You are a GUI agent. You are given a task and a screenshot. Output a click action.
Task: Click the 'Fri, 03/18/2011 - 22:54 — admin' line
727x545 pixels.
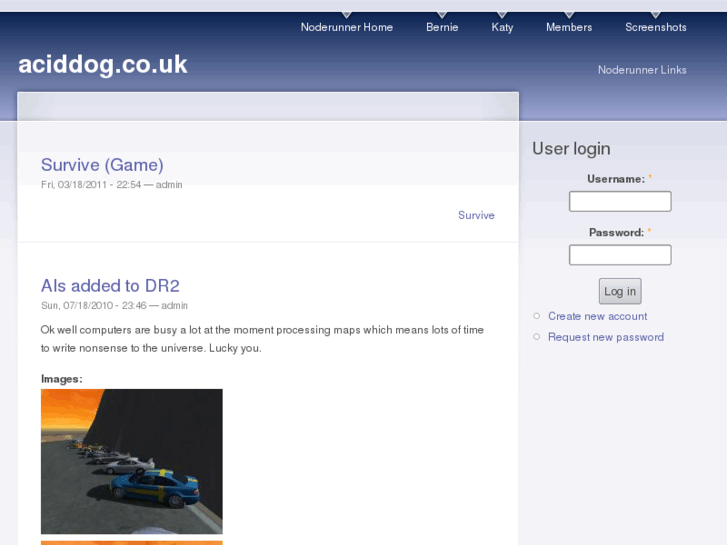pyautogui.click(x=111, y=185)
